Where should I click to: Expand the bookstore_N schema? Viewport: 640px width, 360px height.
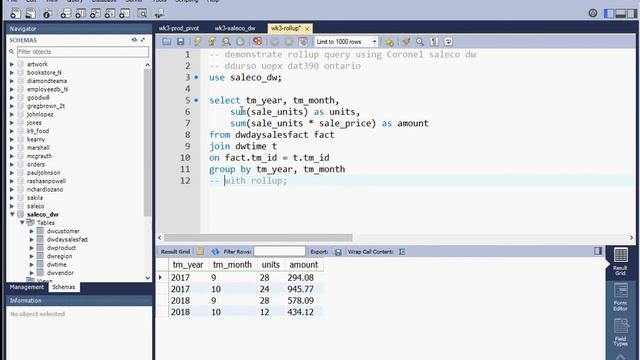click(12, 73)
